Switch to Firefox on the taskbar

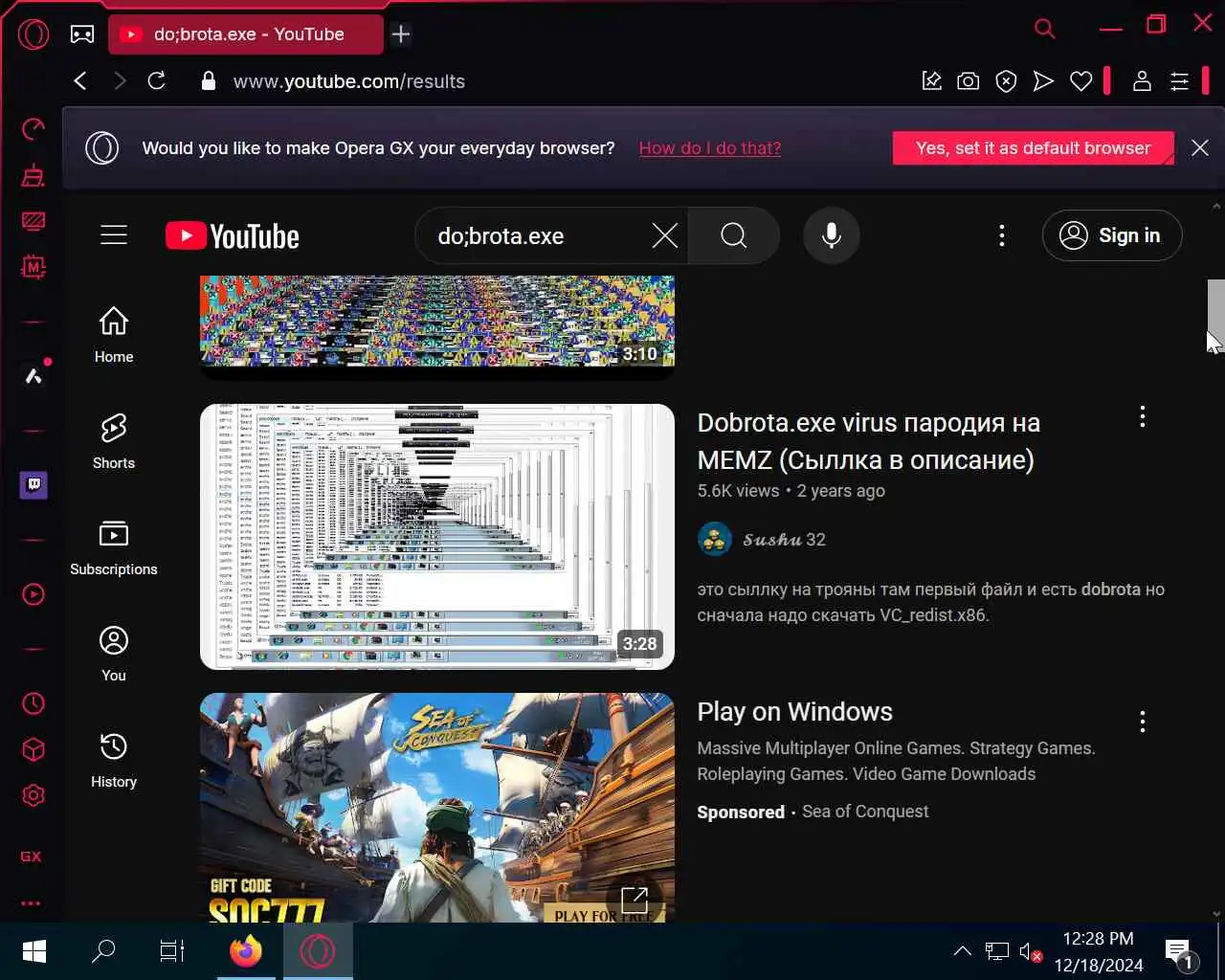click(x=246, y=951)
